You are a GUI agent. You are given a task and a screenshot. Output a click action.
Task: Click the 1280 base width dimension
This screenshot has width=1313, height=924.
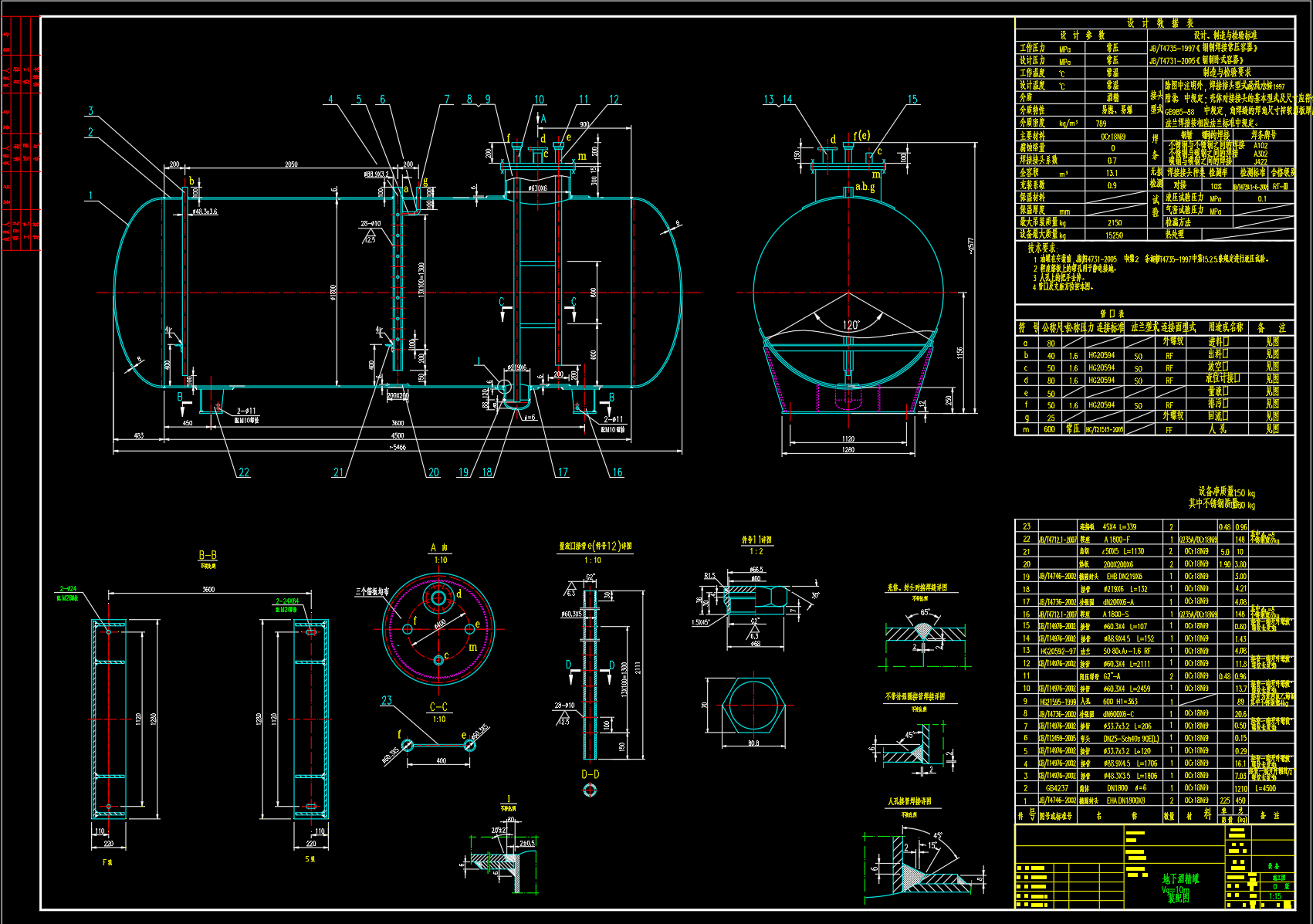(x=848, y=449)
